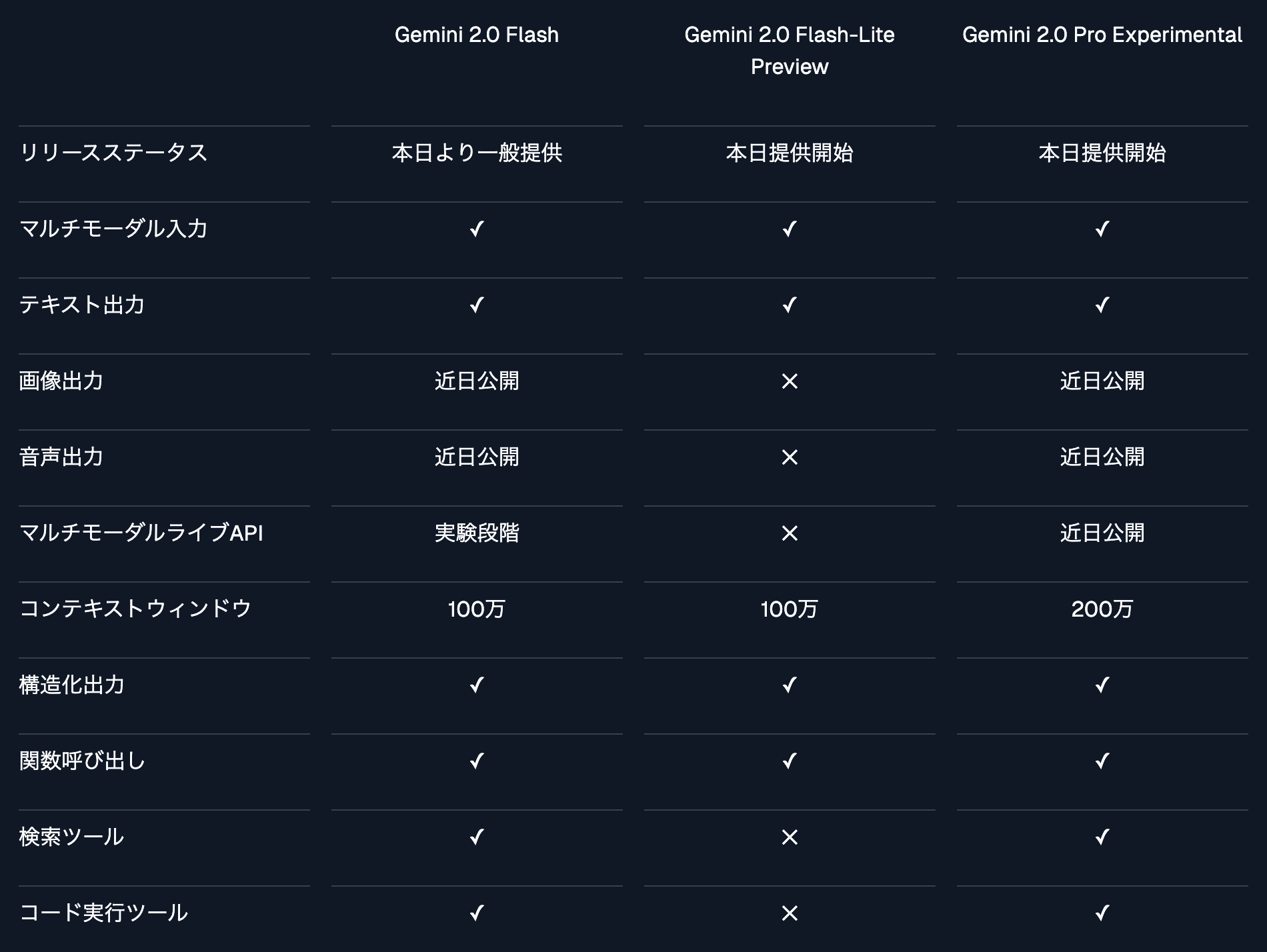This screenshot has height=952, width=1267.
Task: Click Flash-Lite's X mark for コード実行ツール
Action: pyautogui.click(x=790, y=913)
